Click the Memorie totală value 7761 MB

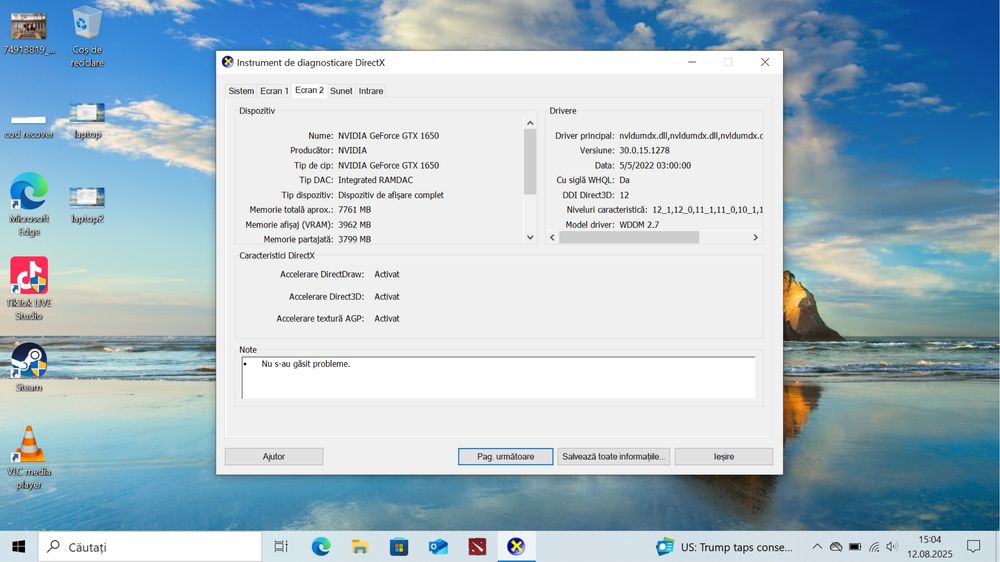pos(355,210)
